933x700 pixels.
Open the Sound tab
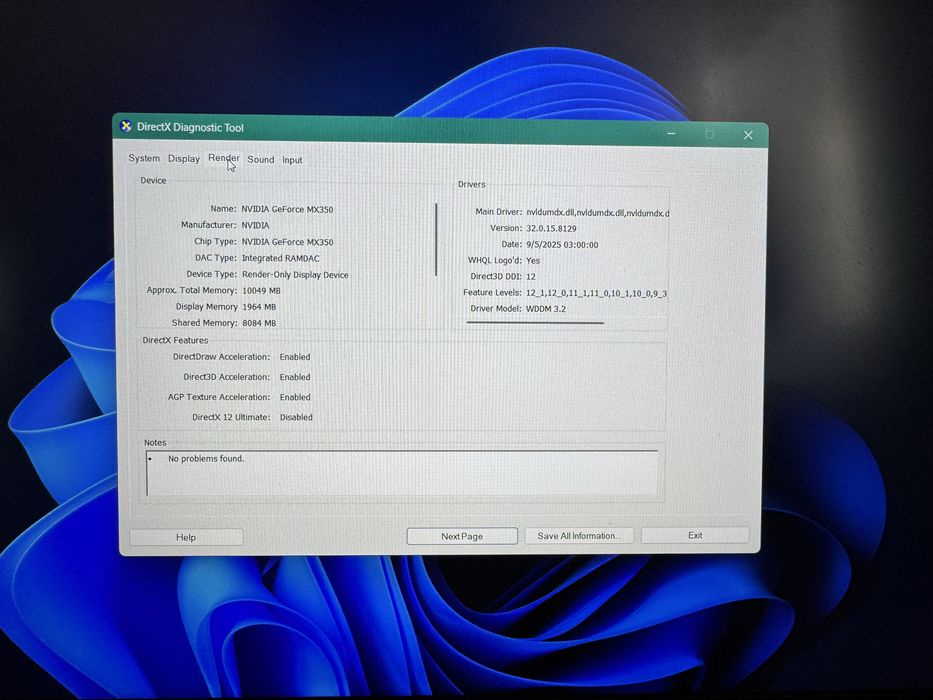(x=261, y=160)
